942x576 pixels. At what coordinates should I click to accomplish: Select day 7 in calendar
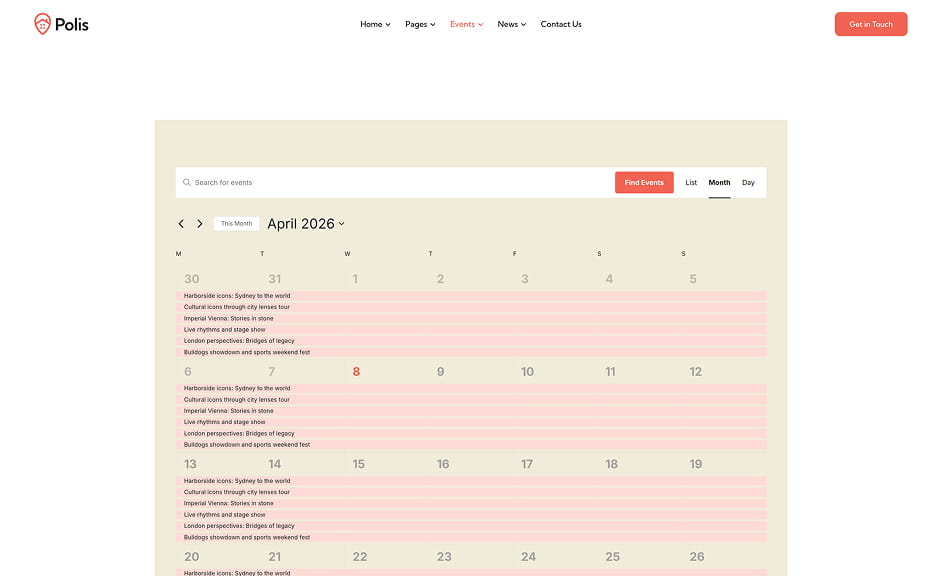tap(272, 371)
